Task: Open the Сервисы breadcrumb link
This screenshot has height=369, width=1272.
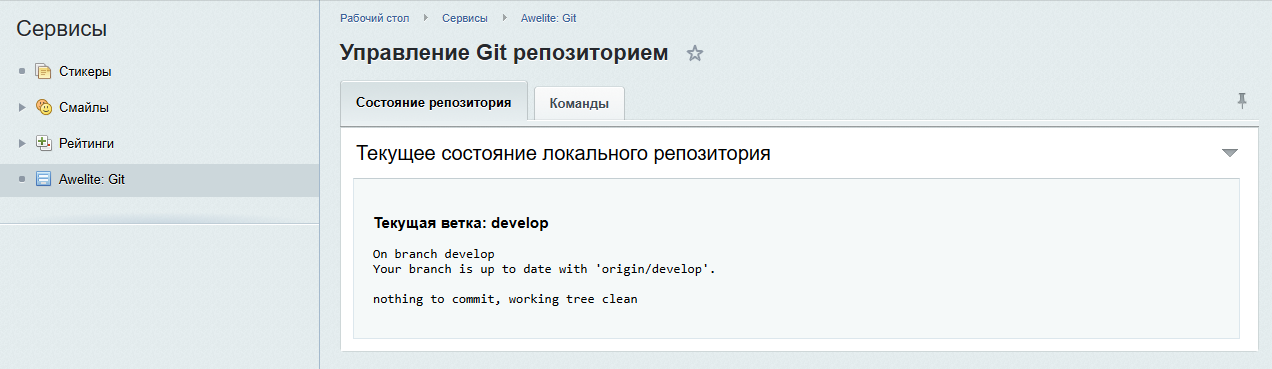Action: click(465, 18)
